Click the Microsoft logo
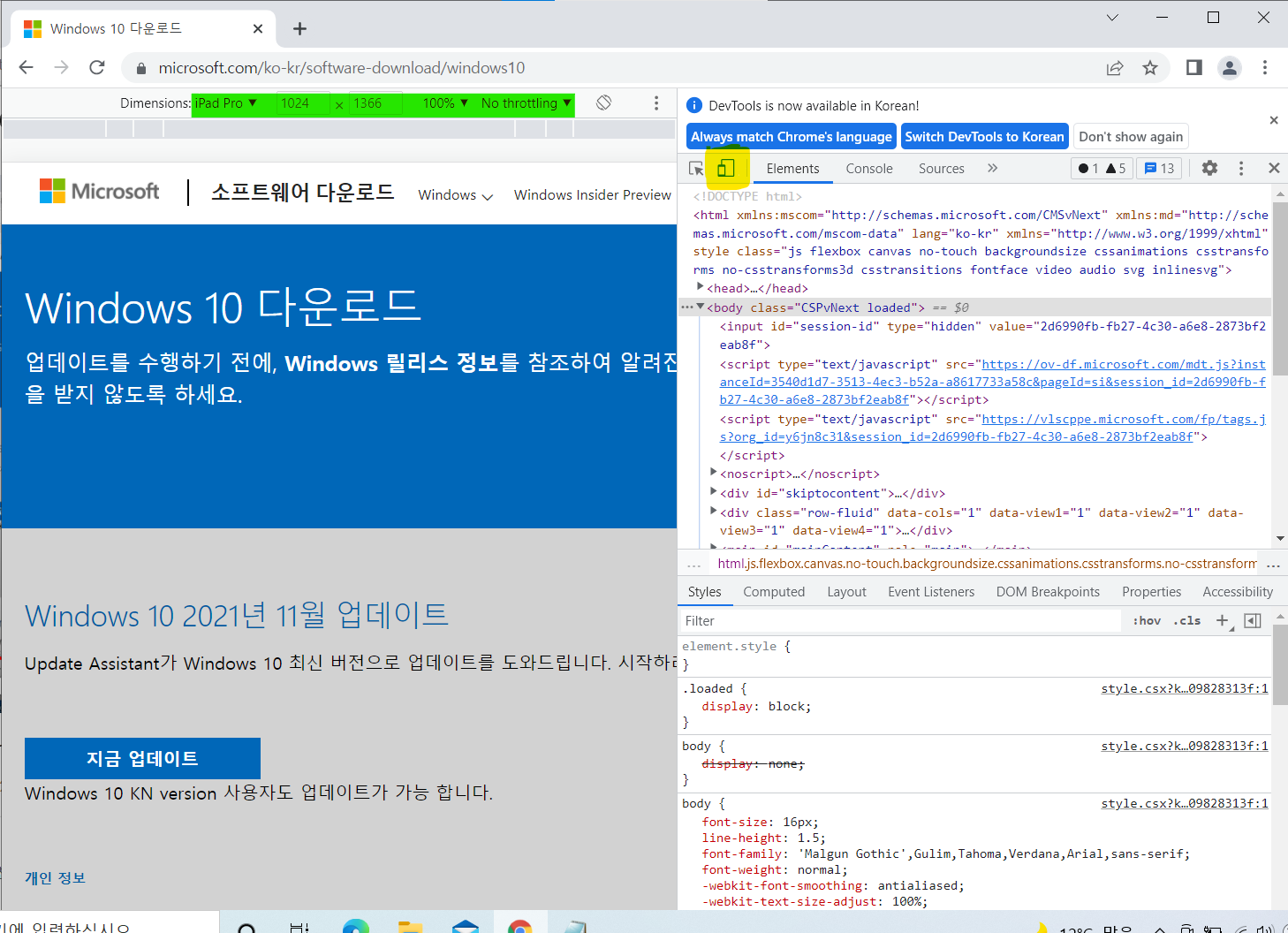 (x=100, y=192)
